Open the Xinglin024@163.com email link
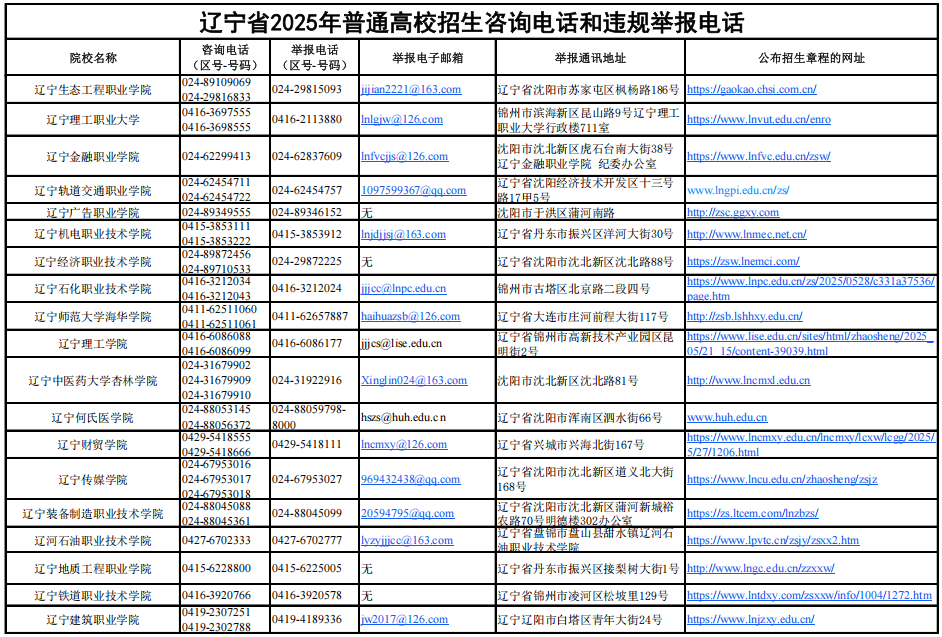The height and width of the screenshot is (637, 942). [414, 380]
